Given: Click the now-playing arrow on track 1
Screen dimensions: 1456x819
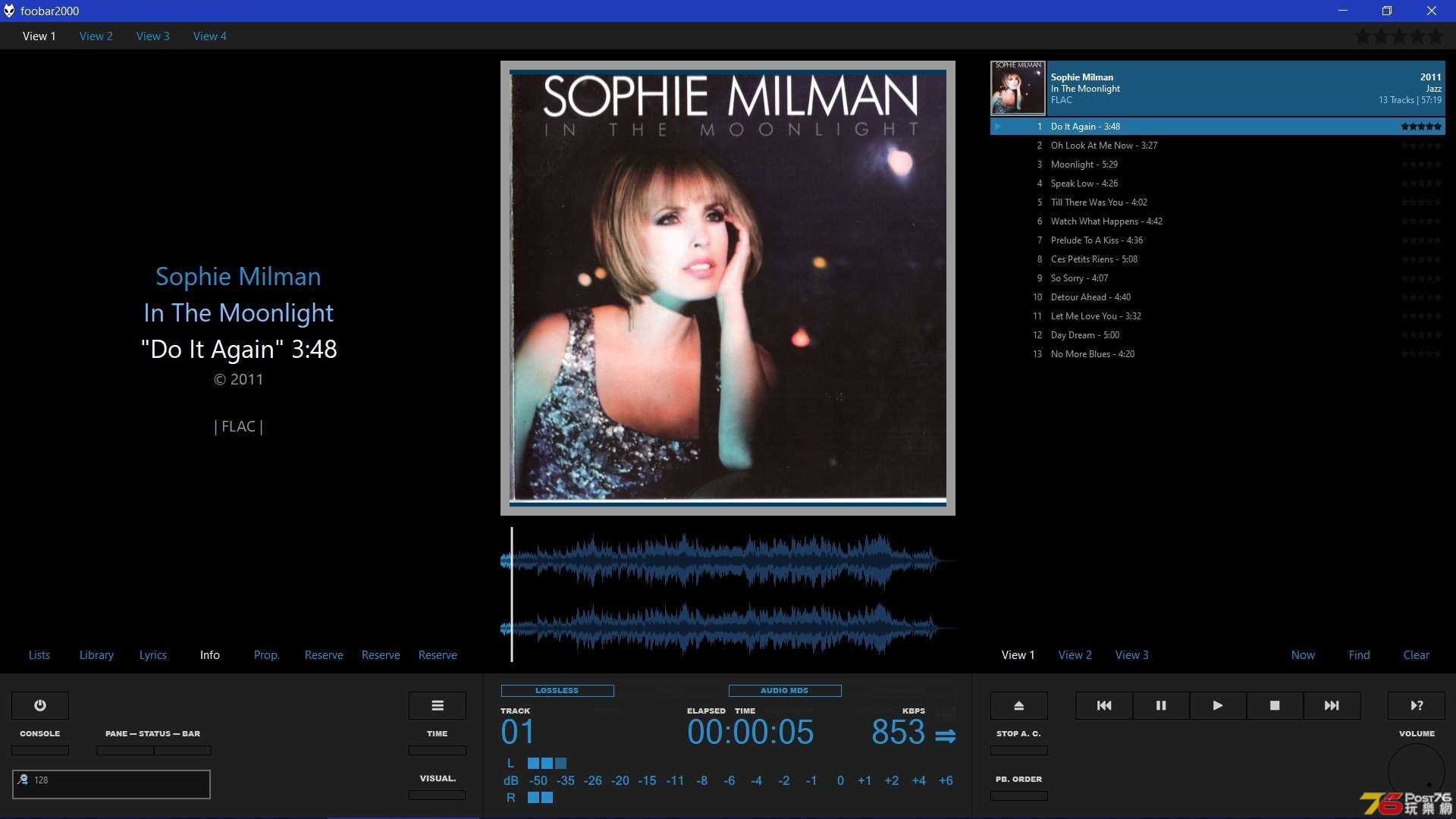Looking at the screenshot, I should click(x=998, y=127).
